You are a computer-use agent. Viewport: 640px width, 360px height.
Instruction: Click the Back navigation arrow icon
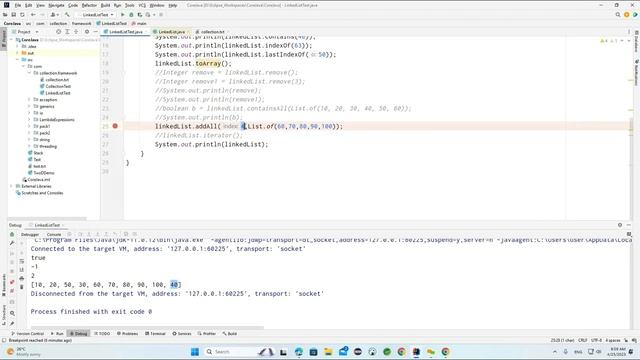pos(33,15)
